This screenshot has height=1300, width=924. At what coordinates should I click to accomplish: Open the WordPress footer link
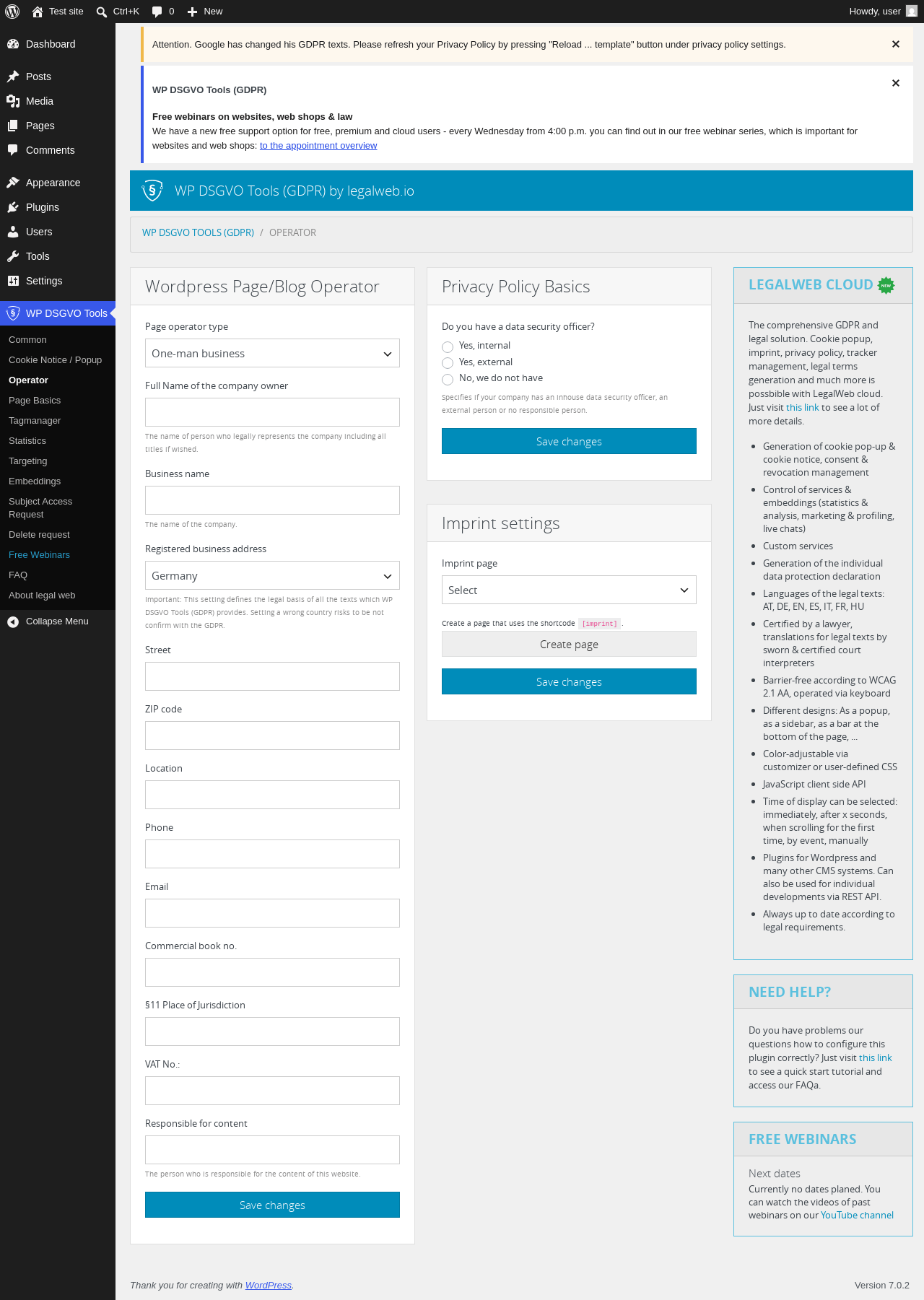click(269, 1286)
